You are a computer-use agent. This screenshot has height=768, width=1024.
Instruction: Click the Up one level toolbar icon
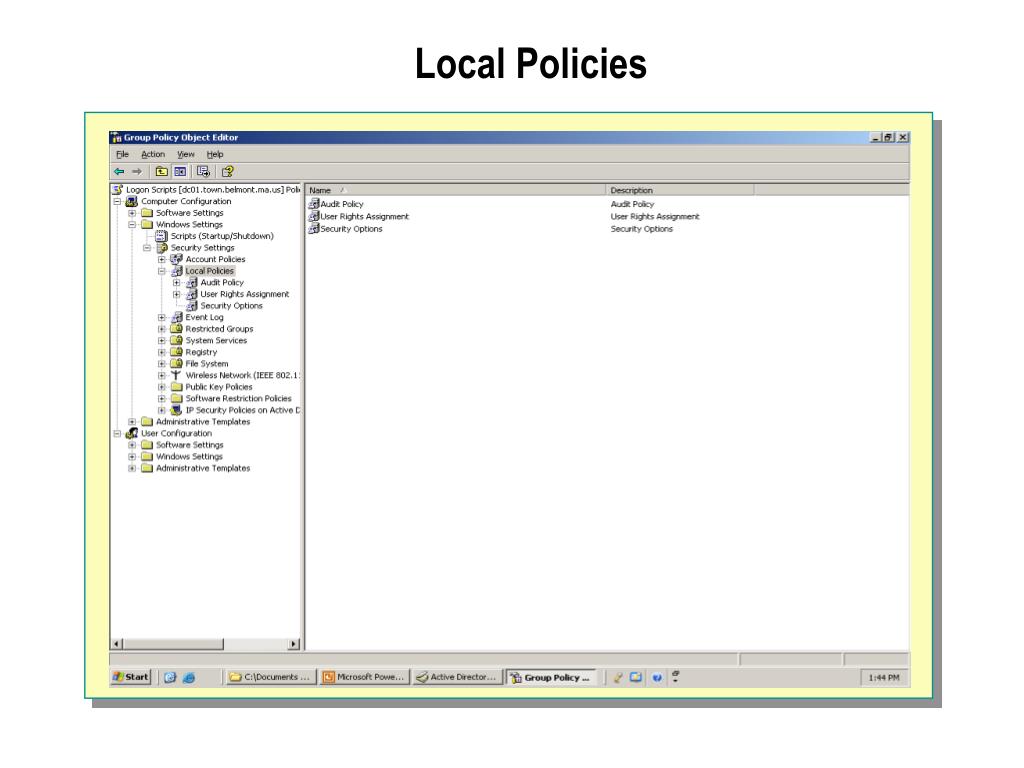pyautogui.click(x=161, y=172)
